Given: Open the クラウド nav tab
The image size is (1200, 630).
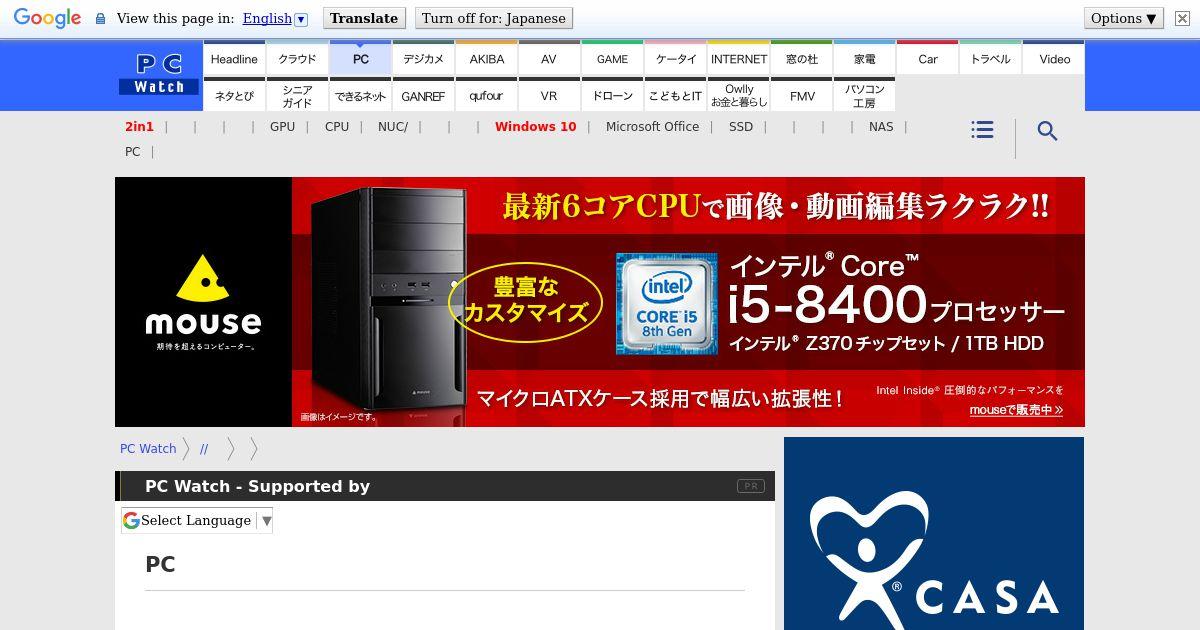Looking at the screenshot, I should [297, 58].
